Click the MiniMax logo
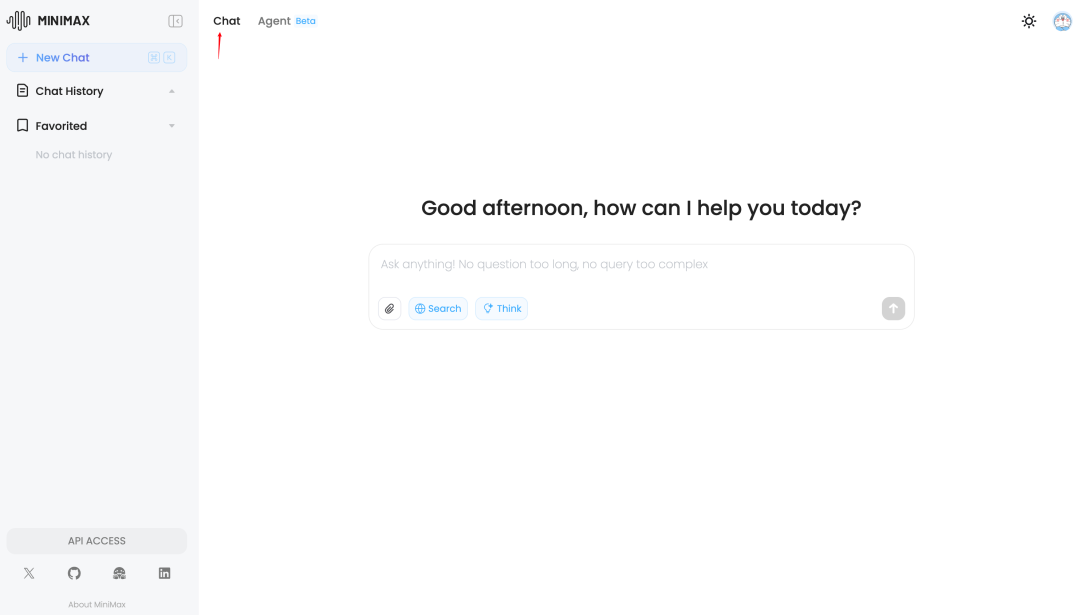This screenshot has height=615, width=1080. click(48, 21)
